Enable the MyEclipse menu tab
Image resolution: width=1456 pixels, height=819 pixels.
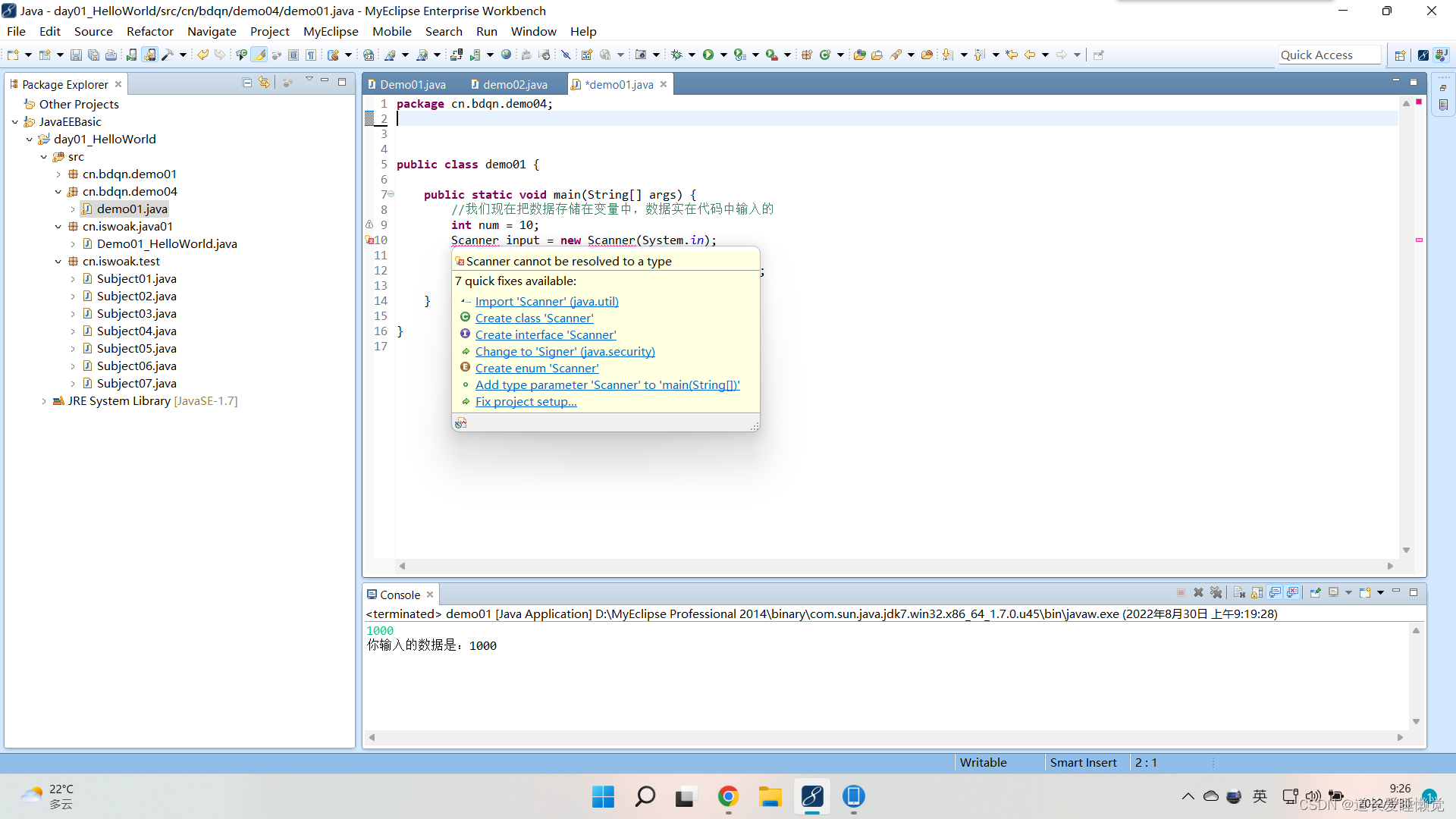coord(328,31)
